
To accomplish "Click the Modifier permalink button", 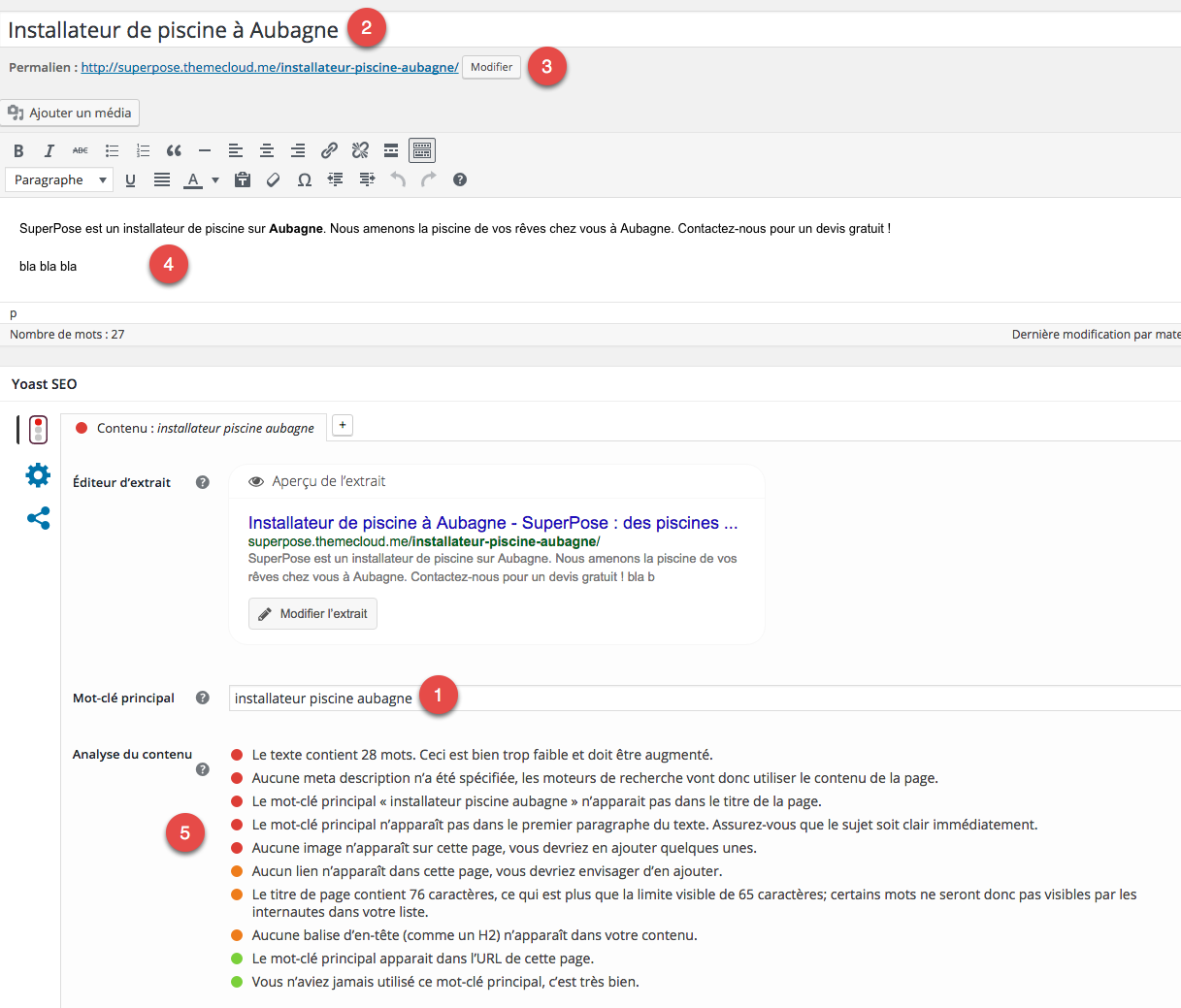I will [492, 67].
